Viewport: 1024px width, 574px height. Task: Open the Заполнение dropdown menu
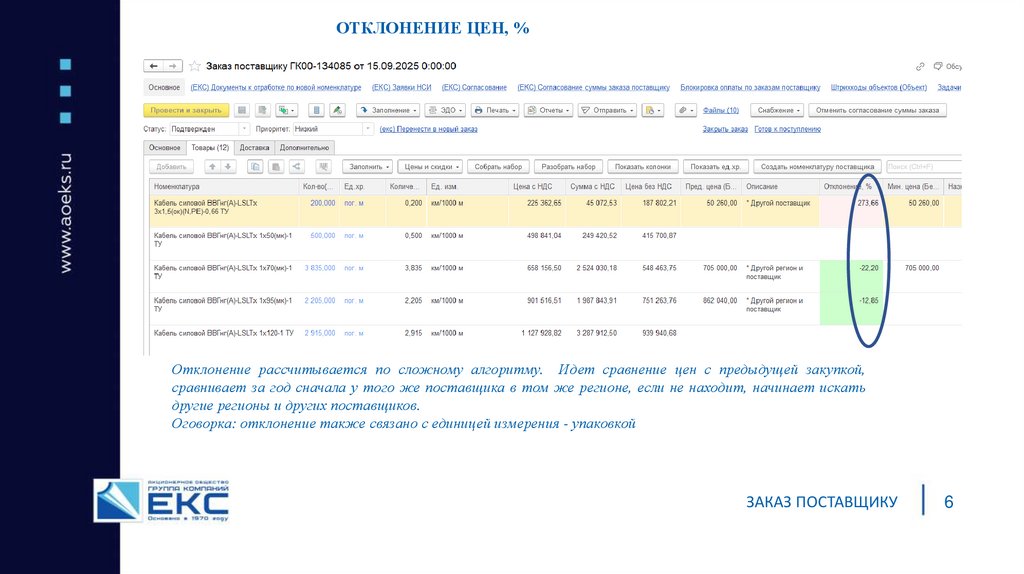point(389,110)
